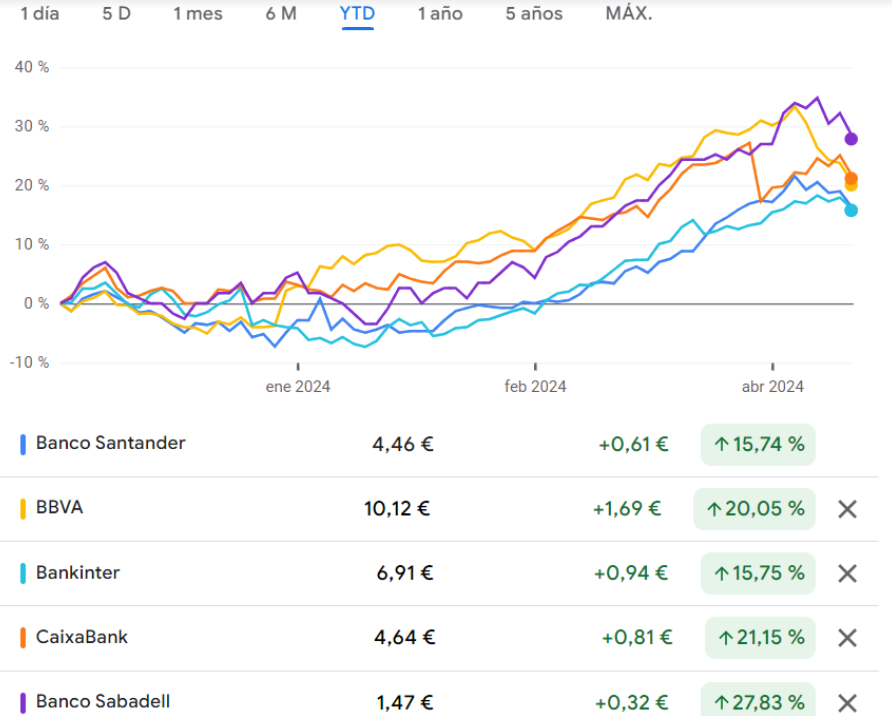Open the Banco Santander stock link

tap(110, 443)
